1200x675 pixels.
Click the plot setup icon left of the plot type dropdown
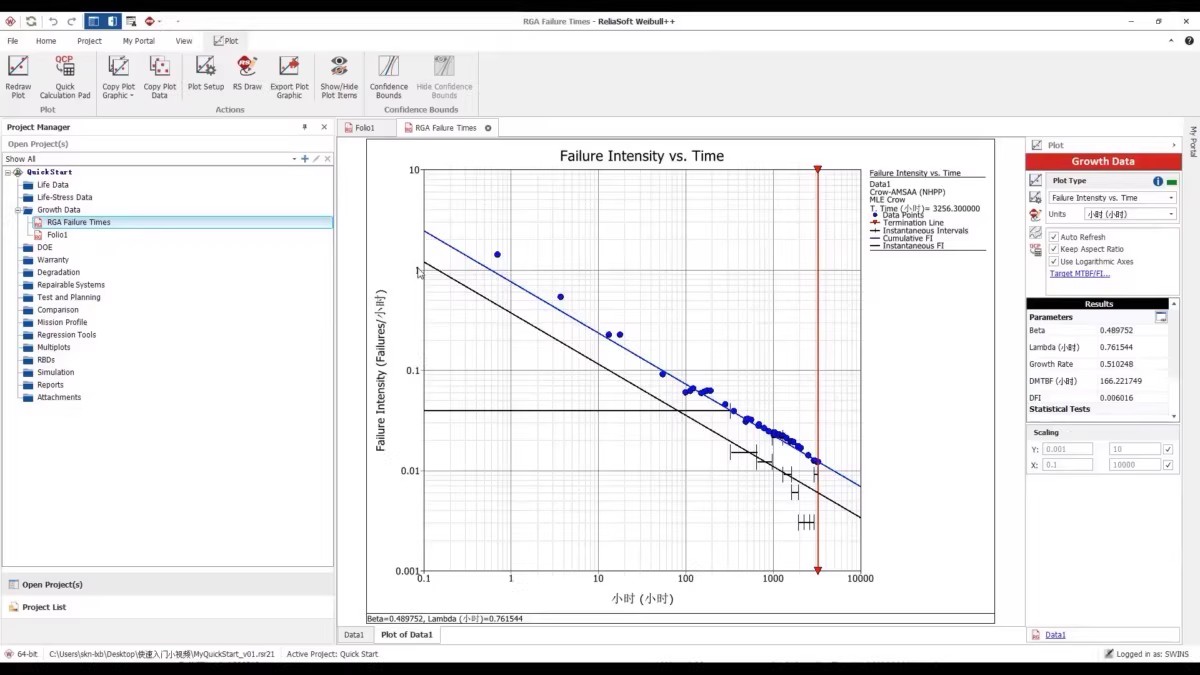coord(1035,198)
